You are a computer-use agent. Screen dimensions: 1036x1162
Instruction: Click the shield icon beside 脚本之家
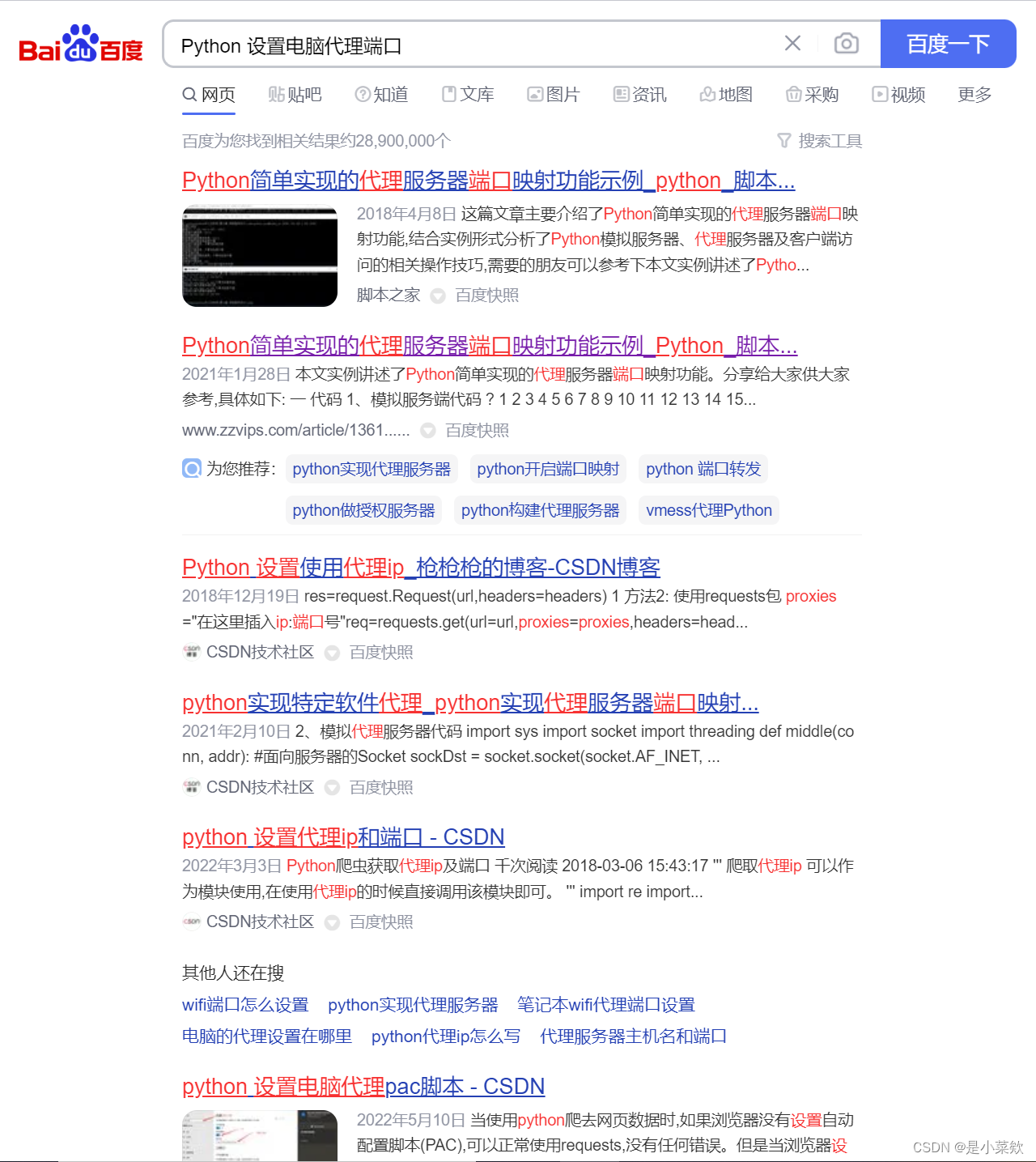point(438,296)
